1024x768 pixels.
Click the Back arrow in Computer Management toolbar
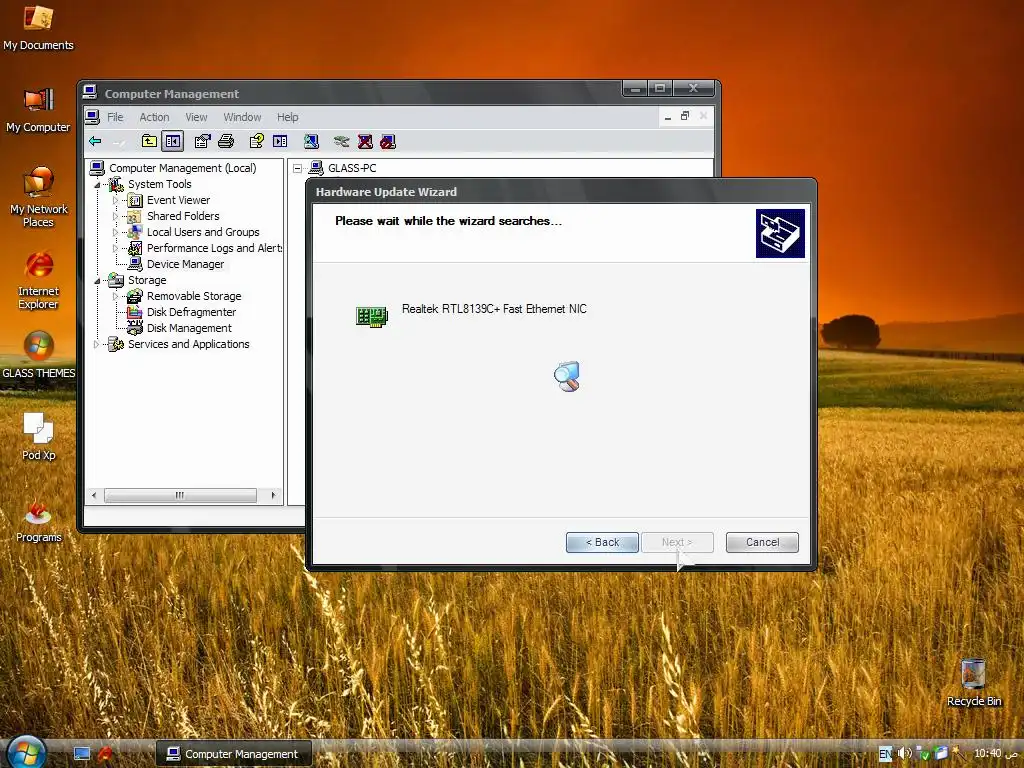[95, 141]
